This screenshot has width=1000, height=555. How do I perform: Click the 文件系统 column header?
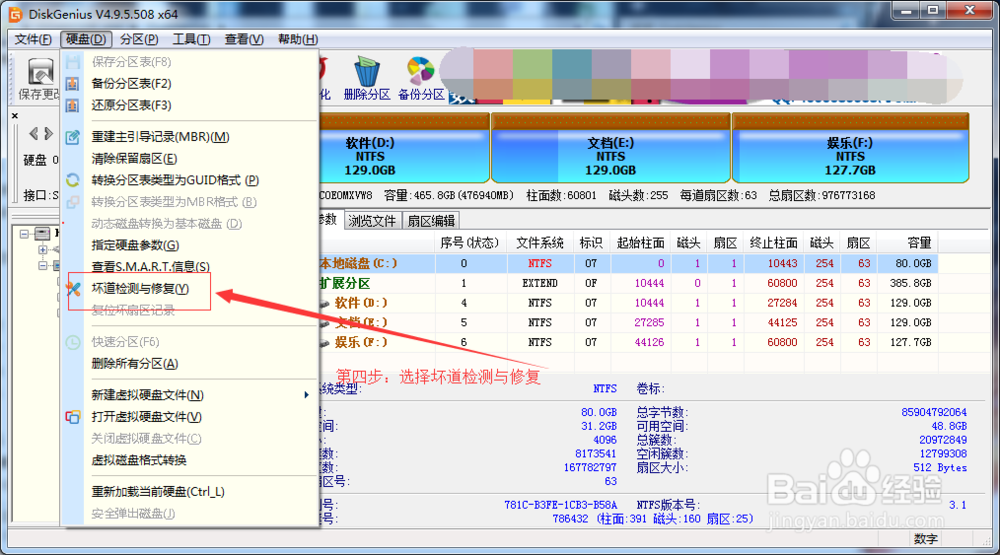[540, 242]
